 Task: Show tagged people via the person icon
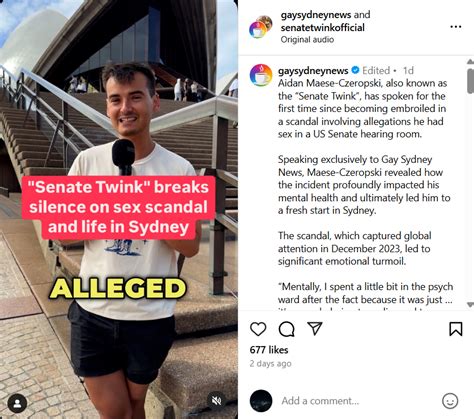pyautogui.click(x=17, y=403)
